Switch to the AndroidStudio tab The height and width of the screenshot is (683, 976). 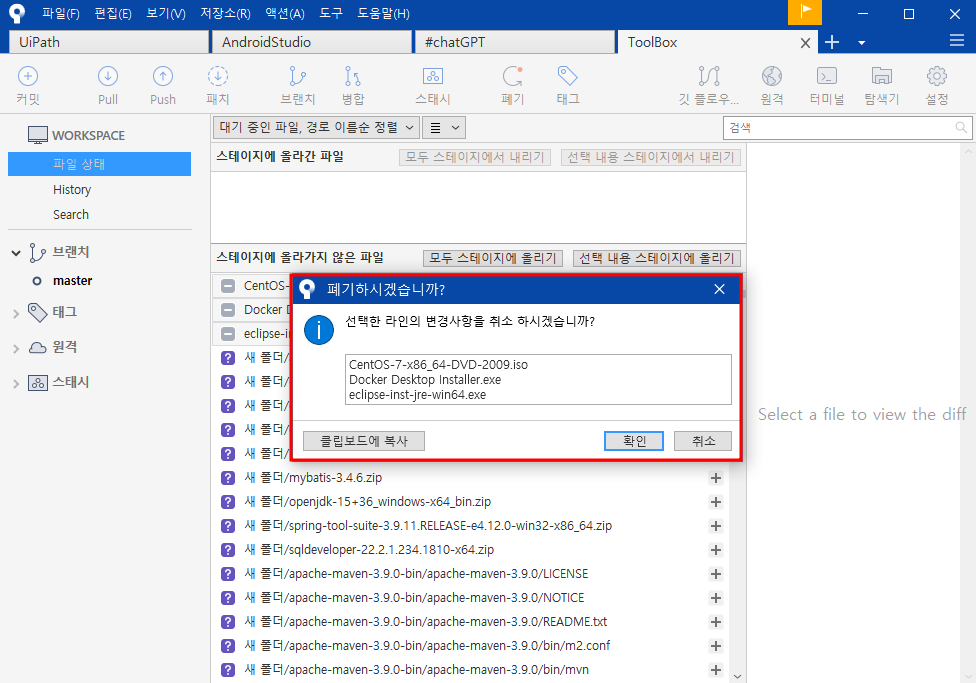click(x=311, y=42)
